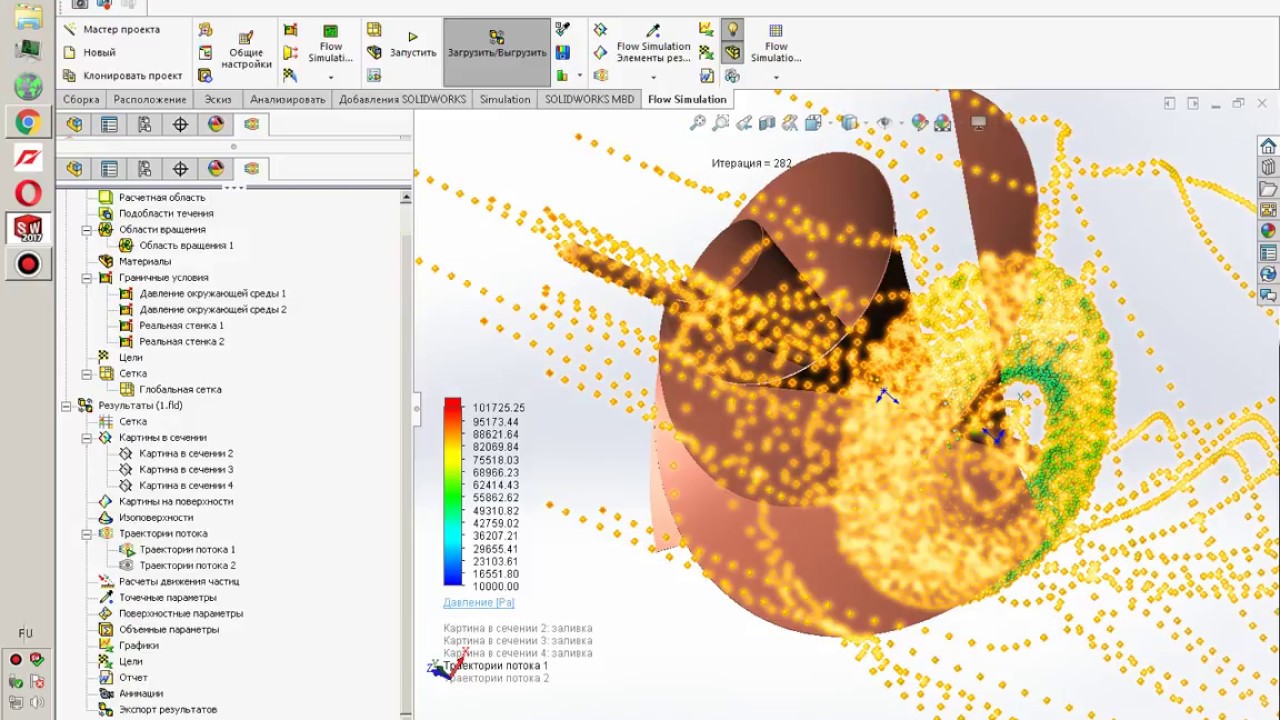Click the feature tree vertical scrollbar
The width and height of the screenshot is (1280, 720).
click(x=406, y=453)
